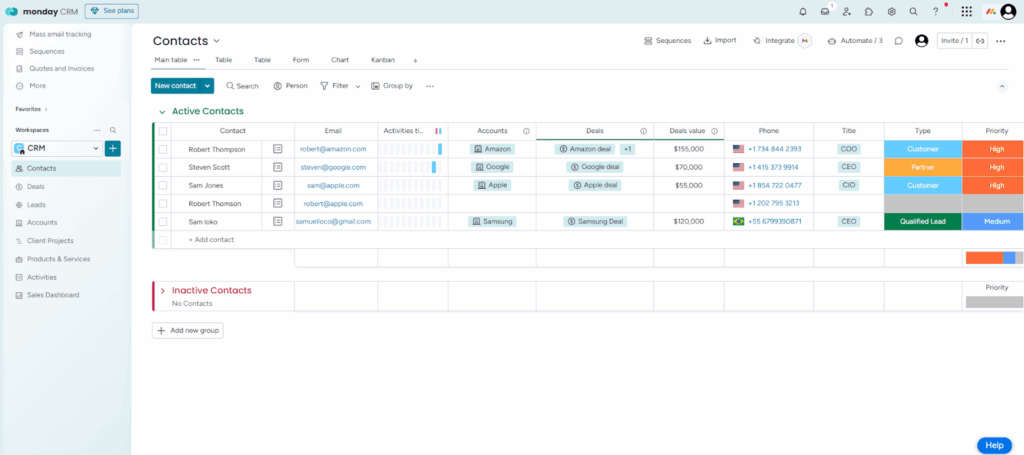Screen dimensions: 1024x455
Task: Tick the checkbox for Sam Jones
Action: [x=163, y=185]
